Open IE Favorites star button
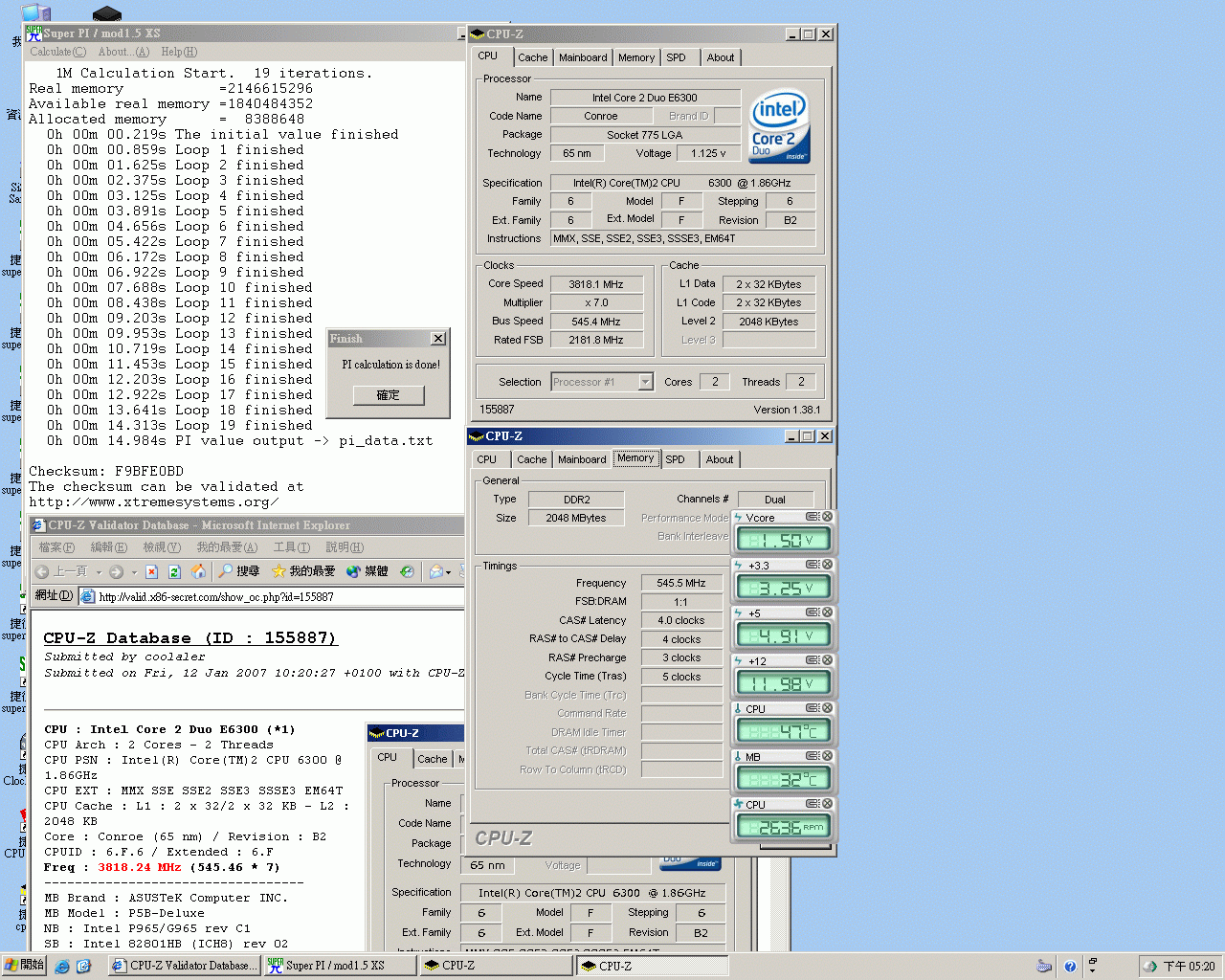This screenshot has height=980, width=1225. click(x=302, y=571)
